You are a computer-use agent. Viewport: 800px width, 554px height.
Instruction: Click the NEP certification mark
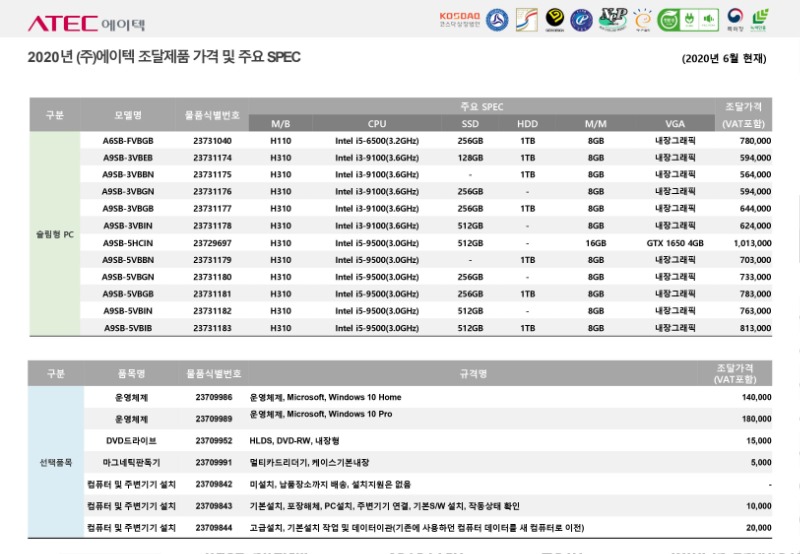613,19
